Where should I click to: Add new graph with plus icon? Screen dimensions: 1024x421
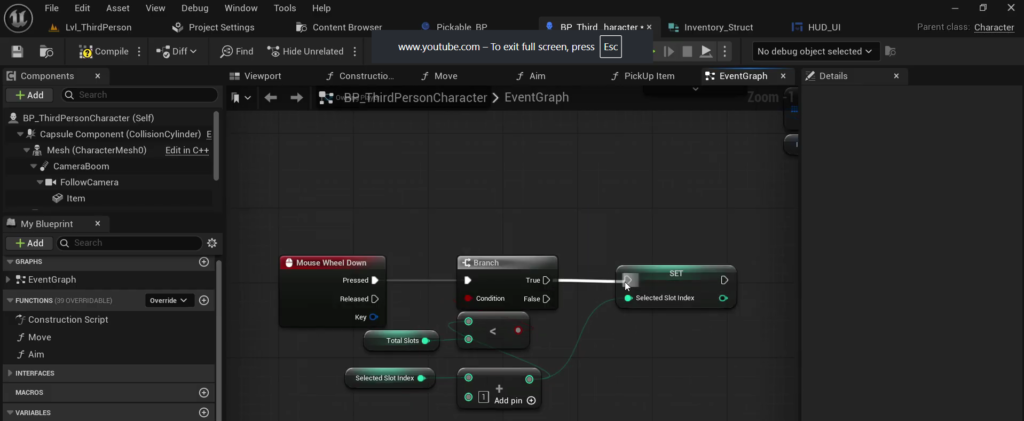pos(204,262)
